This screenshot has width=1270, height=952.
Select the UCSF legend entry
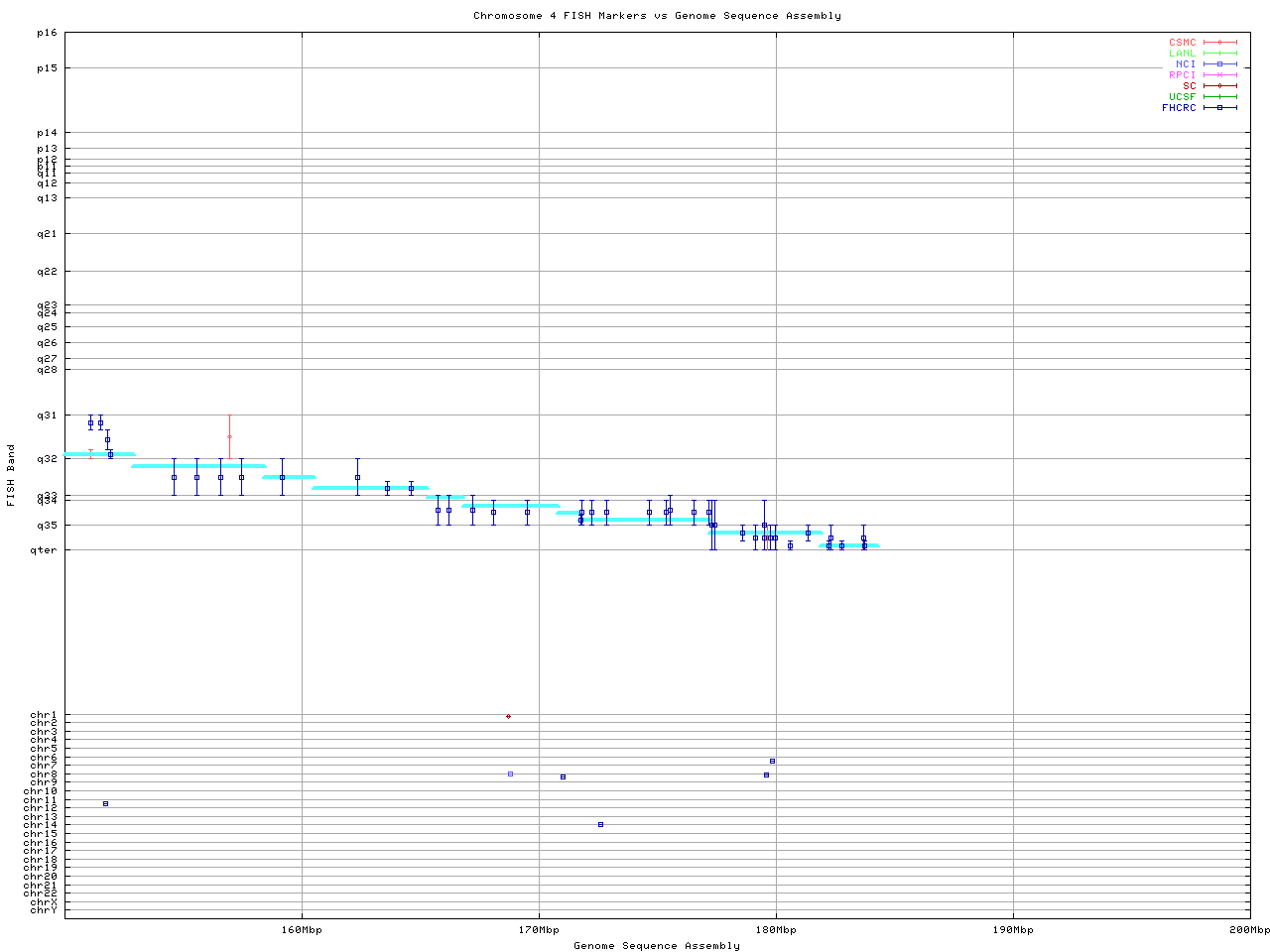tap(1182, 97)
